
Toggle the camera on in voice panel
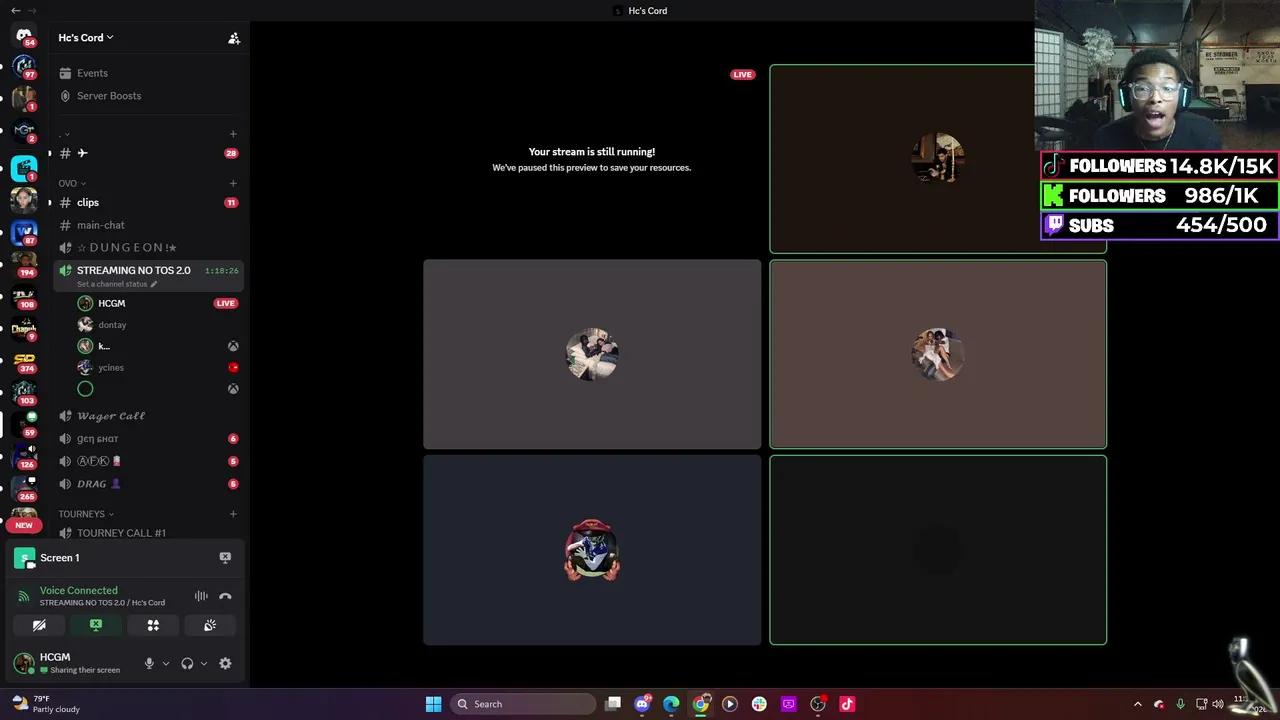tap(39, 625)
